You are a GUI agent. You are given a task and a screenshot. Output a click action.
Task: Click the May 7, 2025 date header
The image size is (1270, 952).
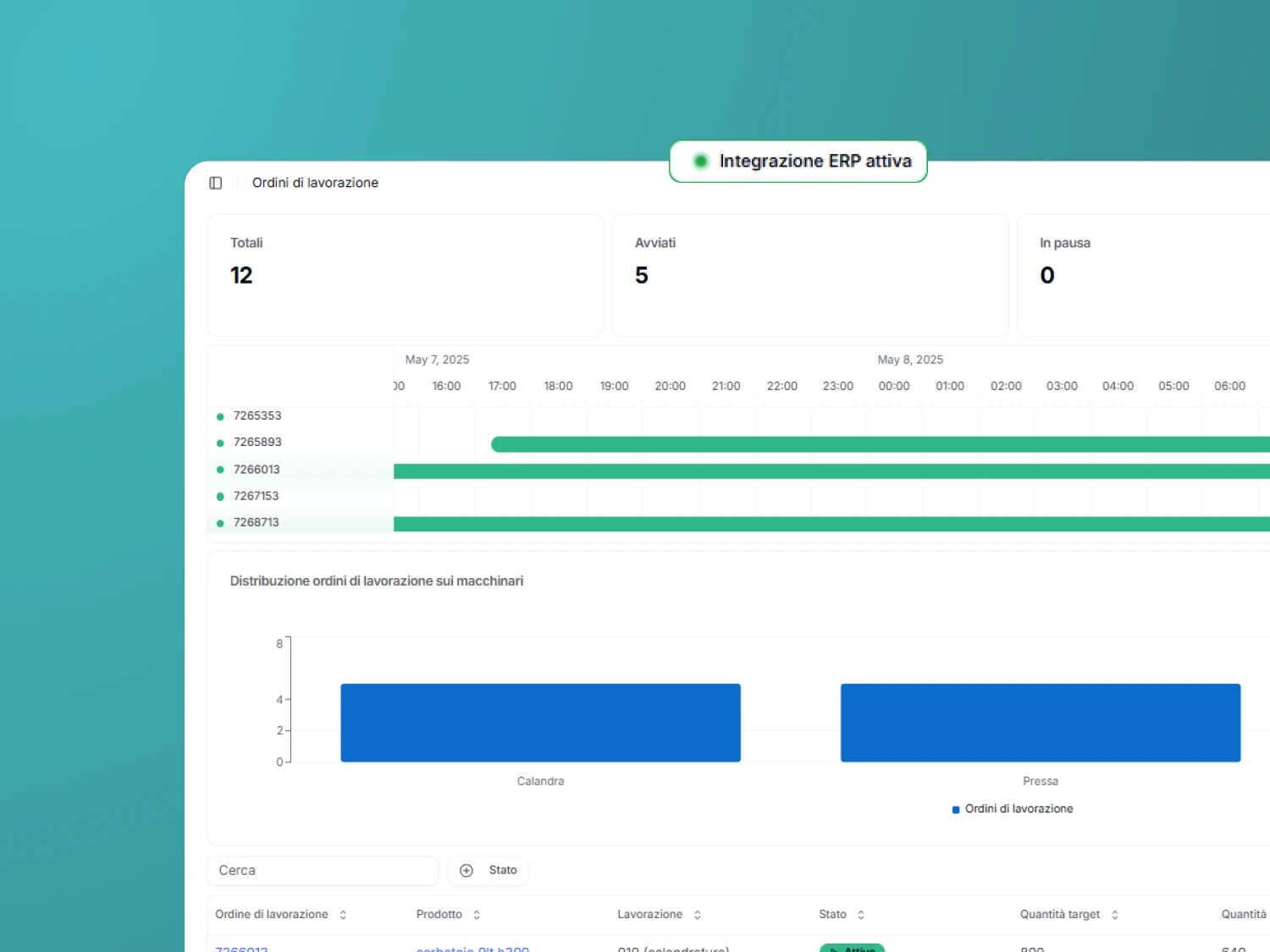click(437, 360)
